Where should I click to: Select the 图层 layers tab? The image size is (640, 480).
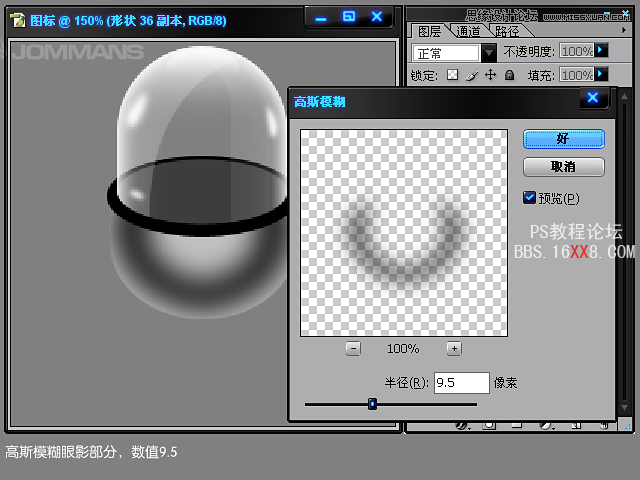[429, 31]
